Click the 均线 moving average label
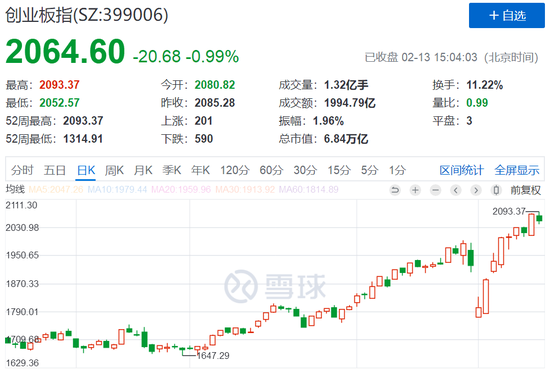 (15, 190)
